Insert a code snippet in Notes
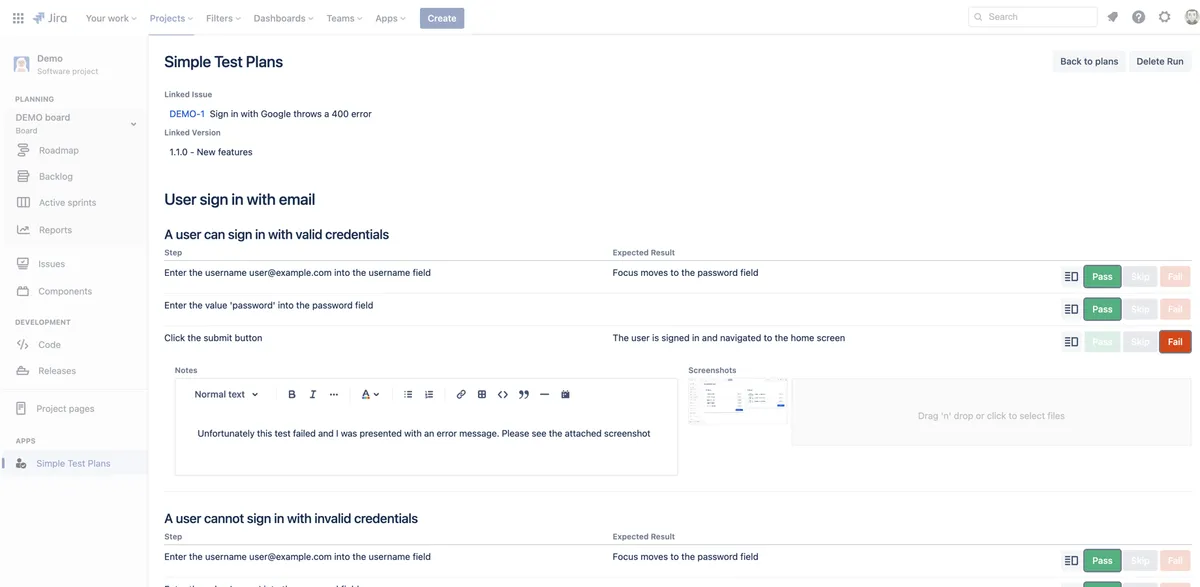 (x=503, y=394)
